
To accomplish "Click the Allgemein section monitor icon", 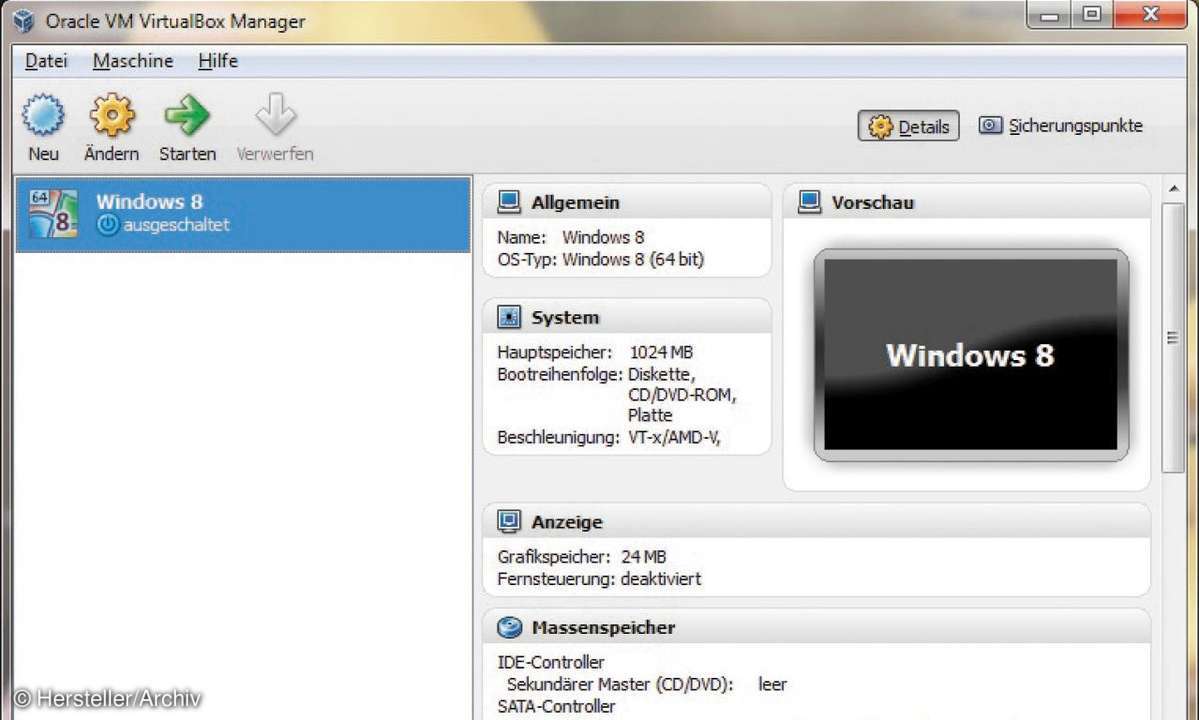I will click(x=509, y=202).
